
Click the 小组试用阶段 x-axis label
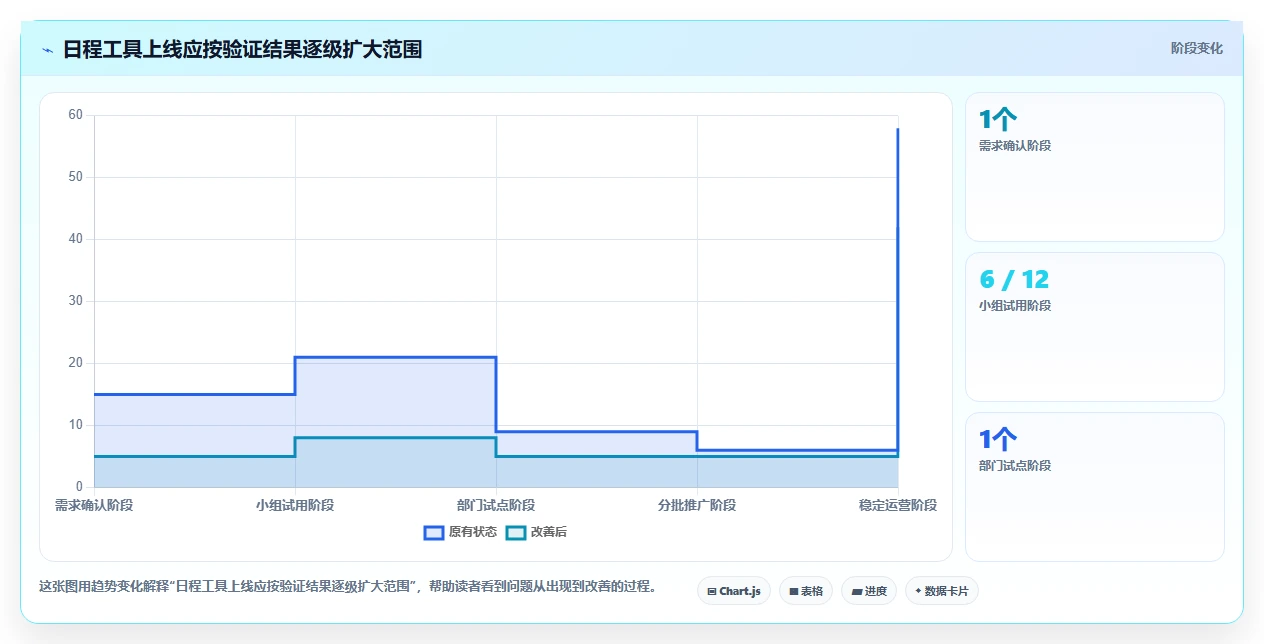(295, 505)
